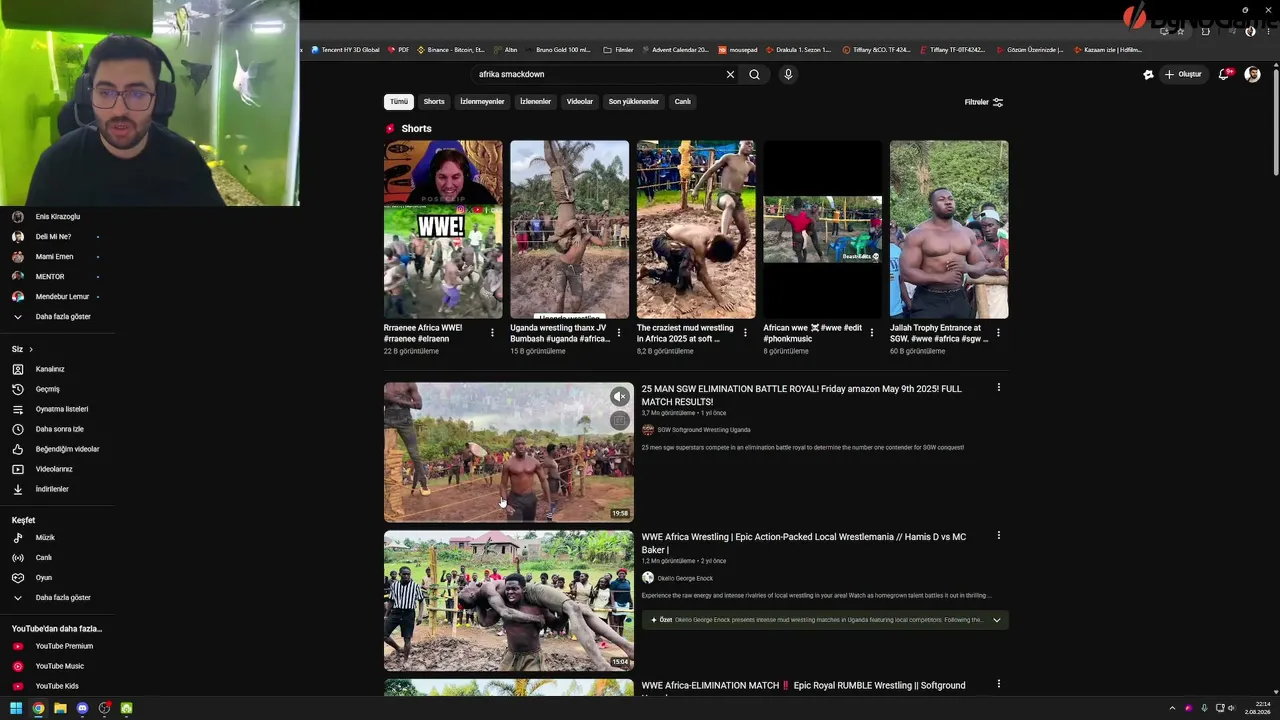Open the Oluştur create menu

(x=1183, y=74)
